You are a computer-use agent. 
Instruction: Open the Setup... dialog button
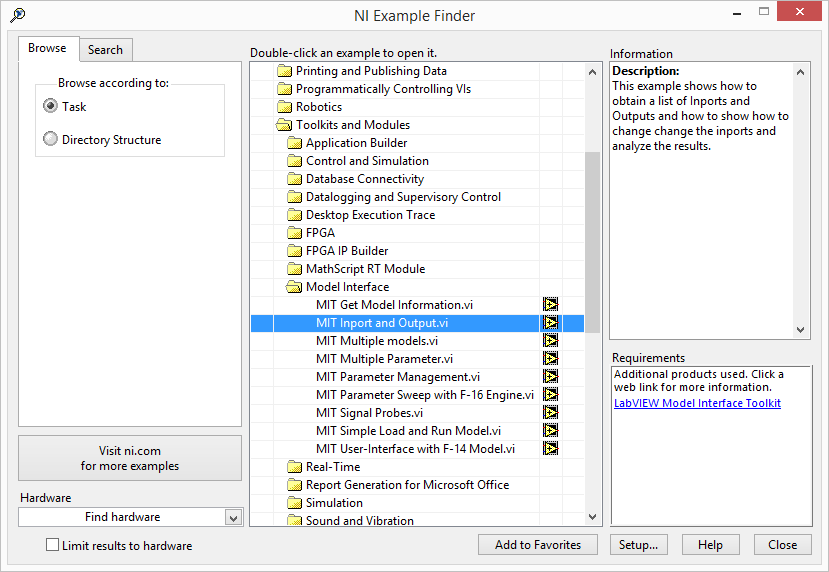coord(639,545)
